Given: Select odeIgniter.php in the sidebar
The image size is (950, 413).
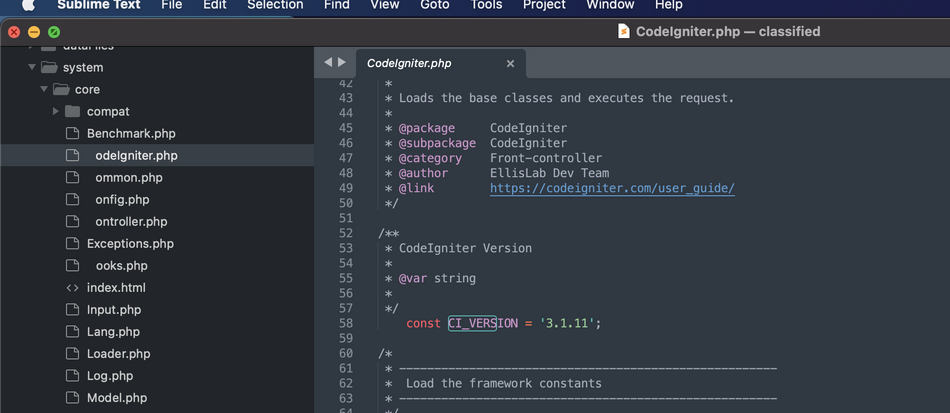Looking at the screenshot, I should tap(136, 156).
